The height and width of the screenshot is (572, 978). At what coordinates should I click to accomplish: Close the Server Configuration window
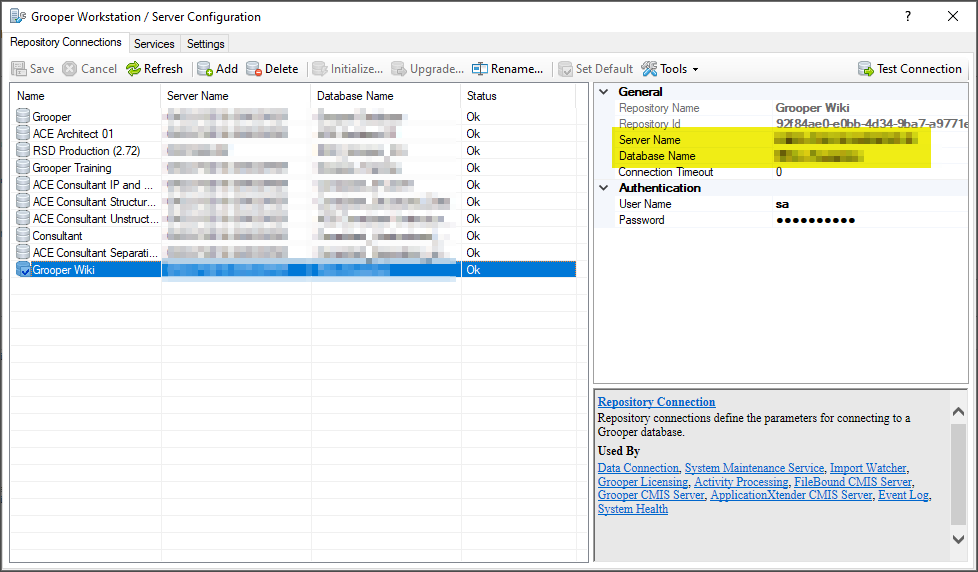pos(953,16)
